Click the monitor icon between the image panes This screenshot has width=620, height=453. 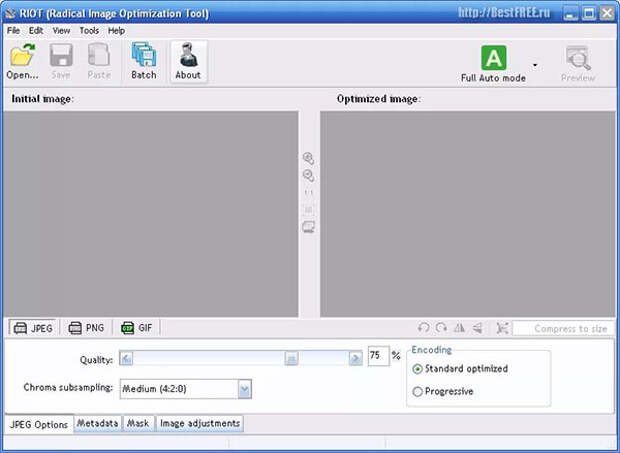coord(308,227)
